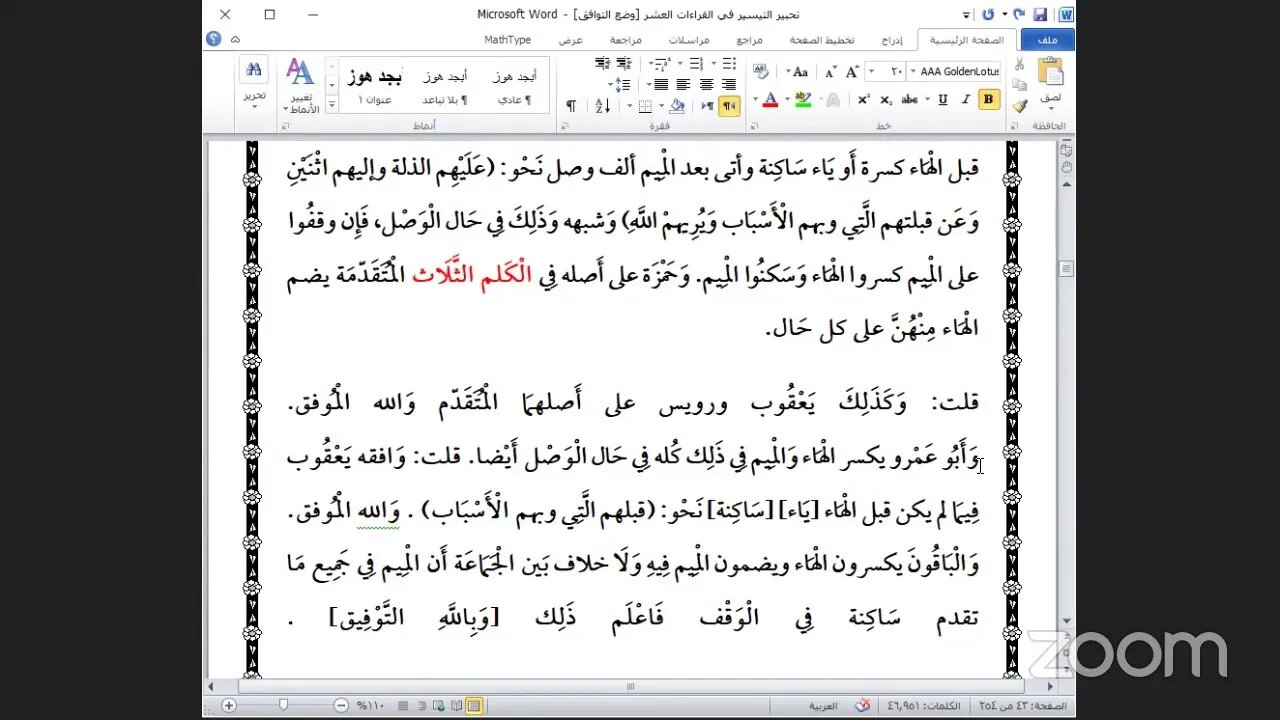Click bullets list icon

tap(729, 63)
